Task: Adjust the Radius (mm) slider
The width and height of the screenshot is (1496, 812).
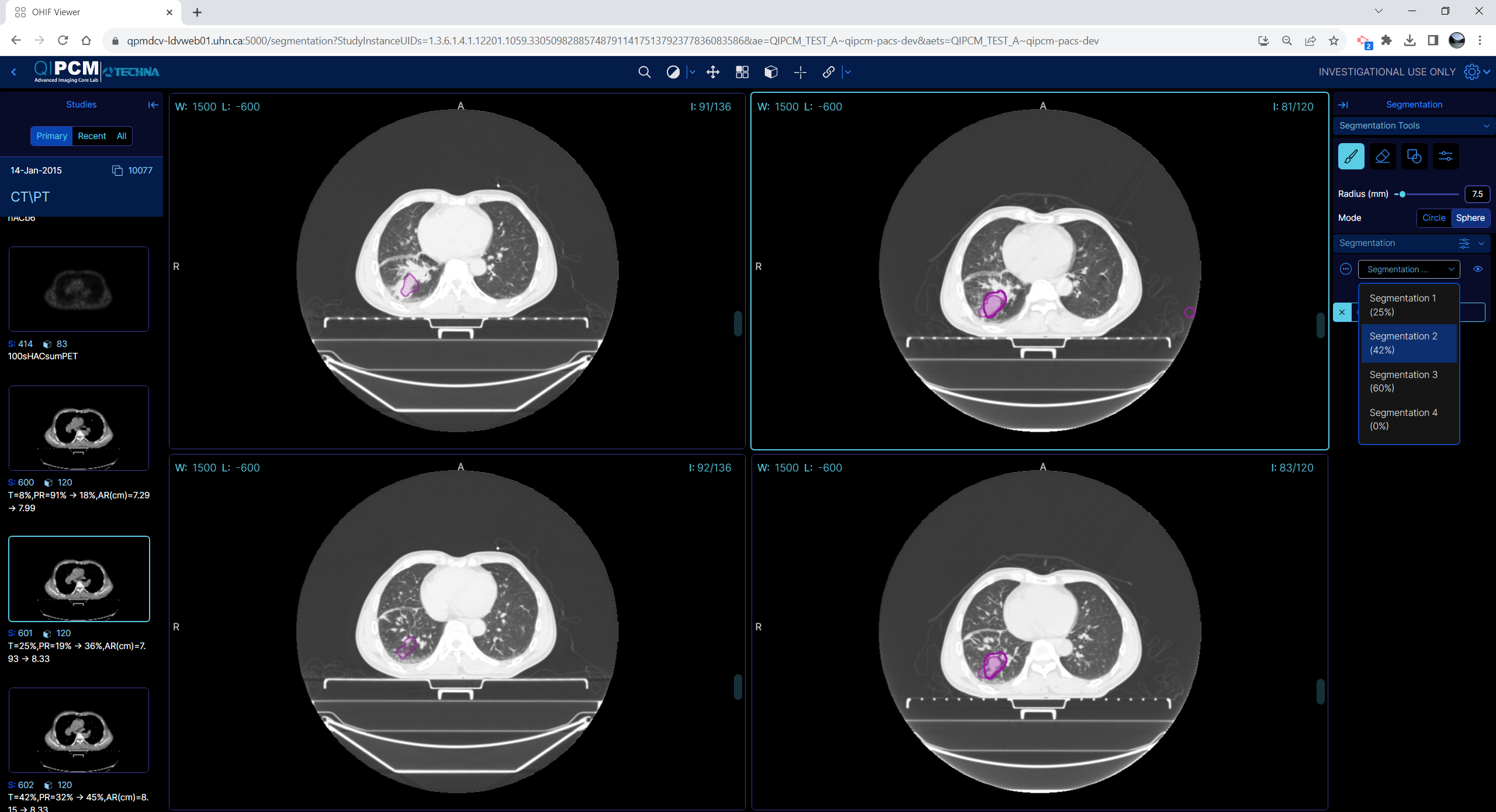Action: coord(1402,195)
